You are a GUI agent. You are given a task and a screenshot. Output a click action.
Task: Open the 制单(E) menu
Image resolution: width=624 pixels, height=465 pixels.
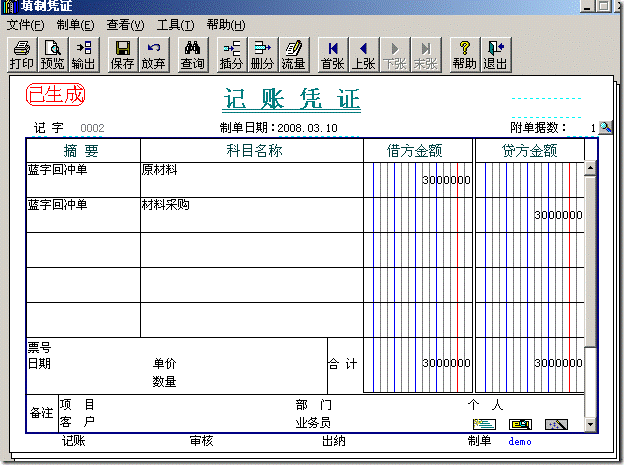76,25
